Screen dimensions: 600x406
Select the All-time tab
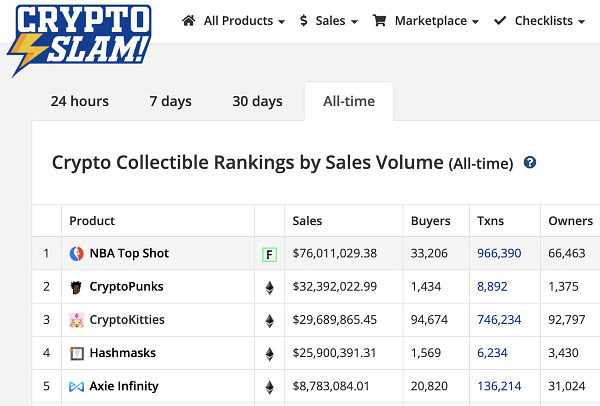click(349, 101)
